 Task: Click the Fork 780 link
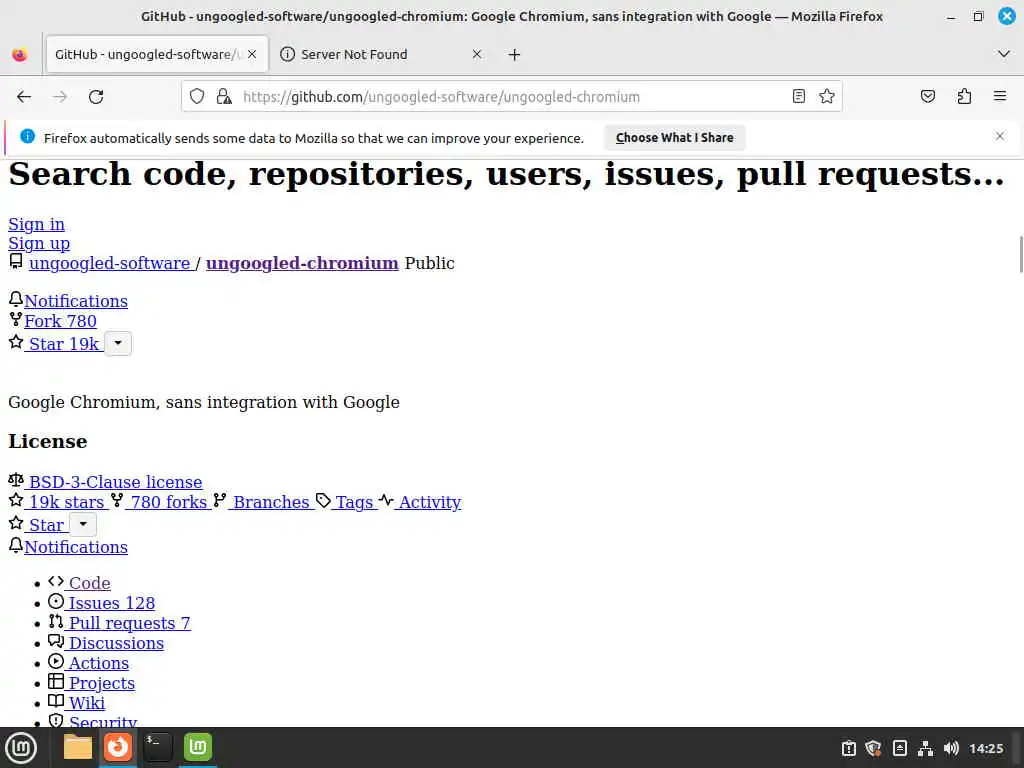60,321
